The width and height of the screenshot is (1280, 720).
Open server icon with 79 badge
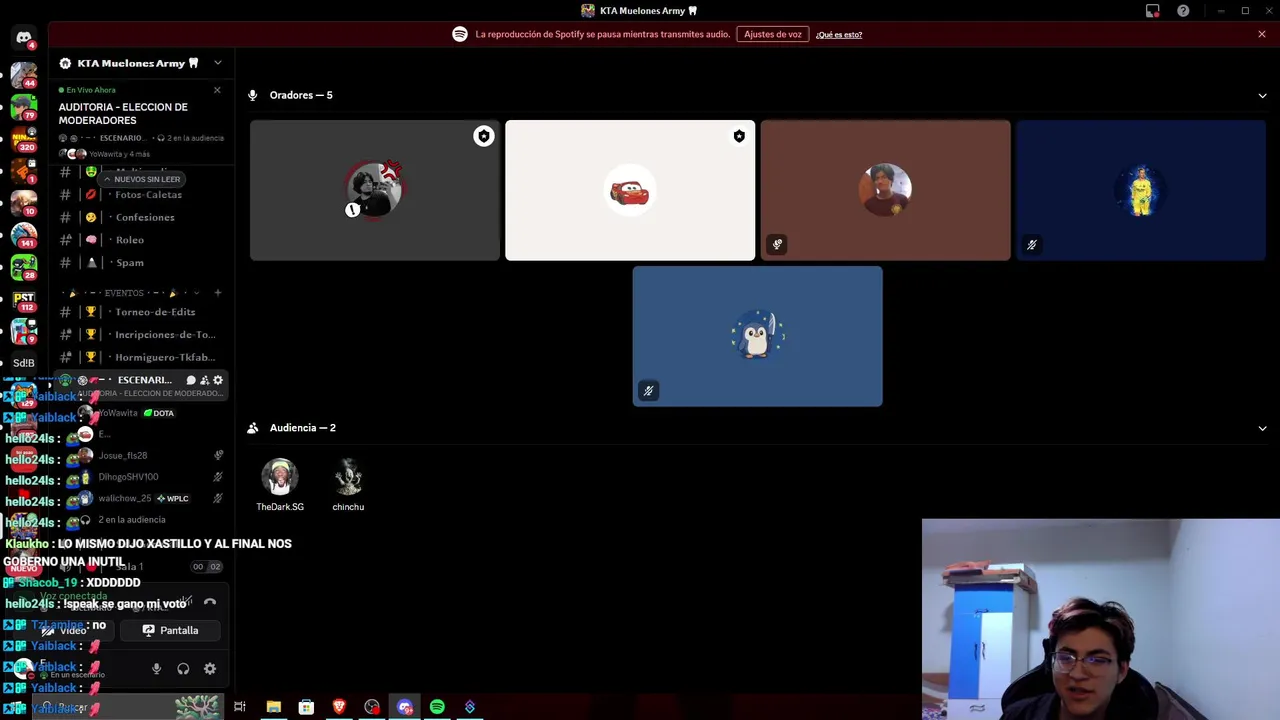point(23,106)
